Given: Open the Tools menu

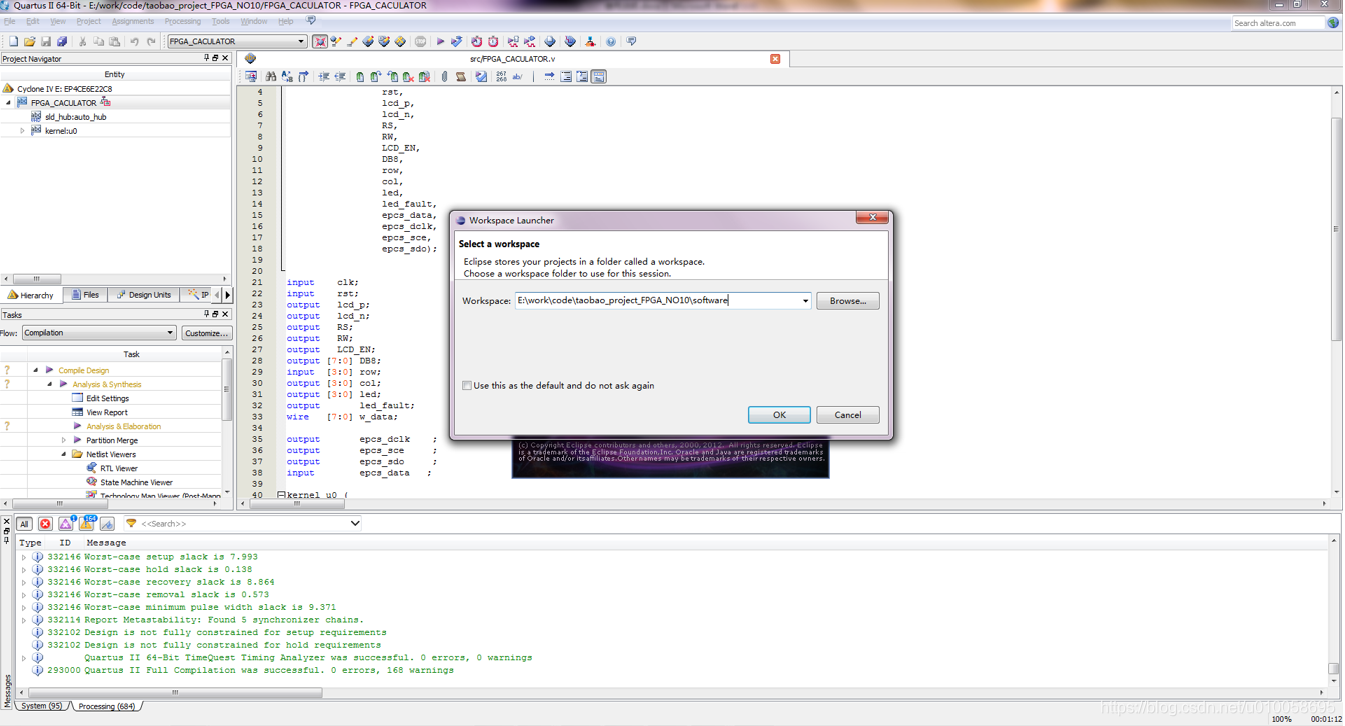Looking at the screenshot, I should 221,21.
